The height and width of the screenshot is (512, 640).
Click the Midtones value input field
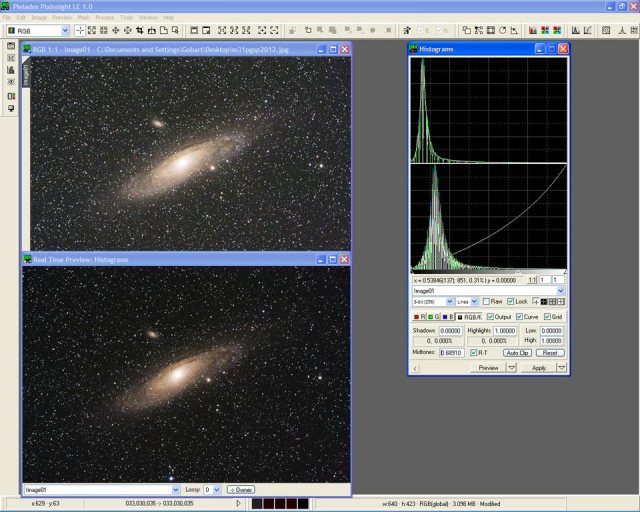click(x=452, y=352)
